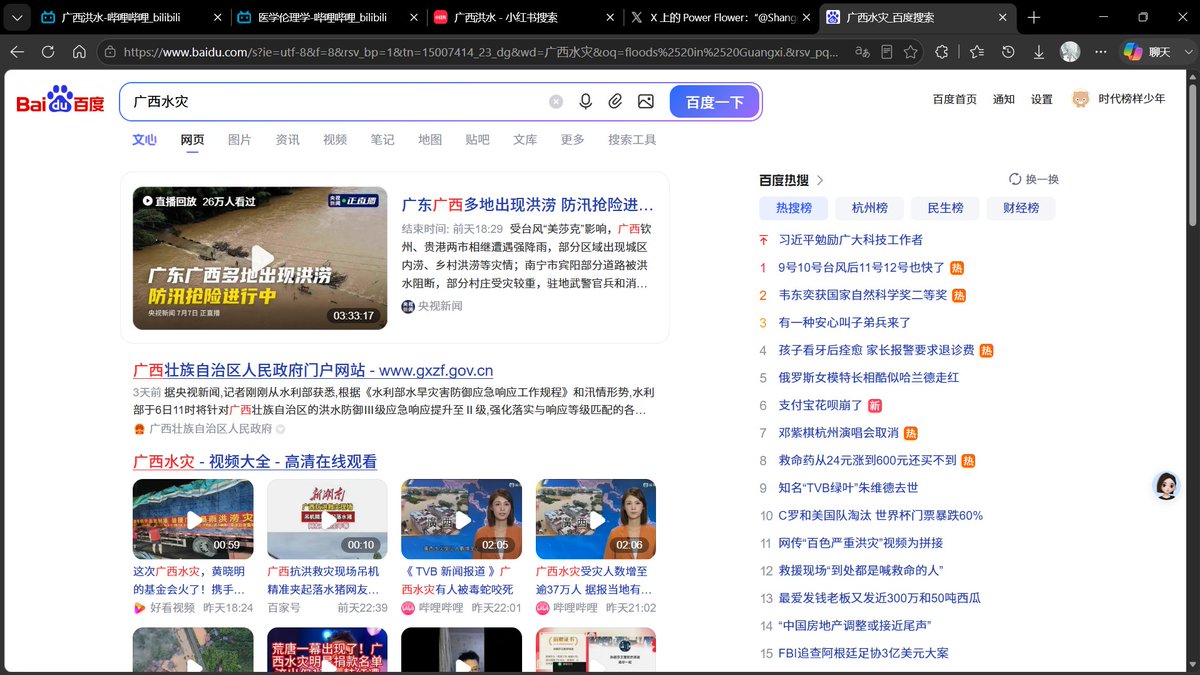The height and width of the screenshot is (675, 1200).
Task: Click the 时代榜样少年 user avatar
Action: tap(1080, 99)
